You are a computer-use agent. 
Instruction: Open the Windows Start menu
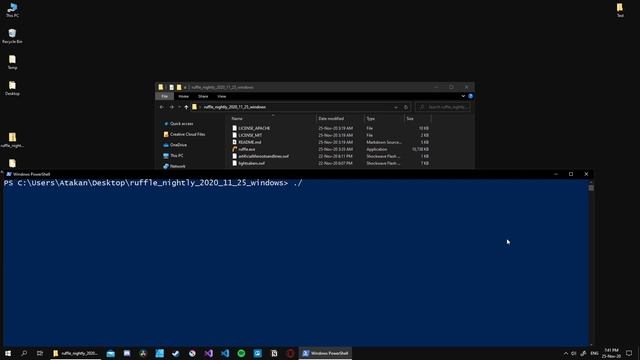8,353
